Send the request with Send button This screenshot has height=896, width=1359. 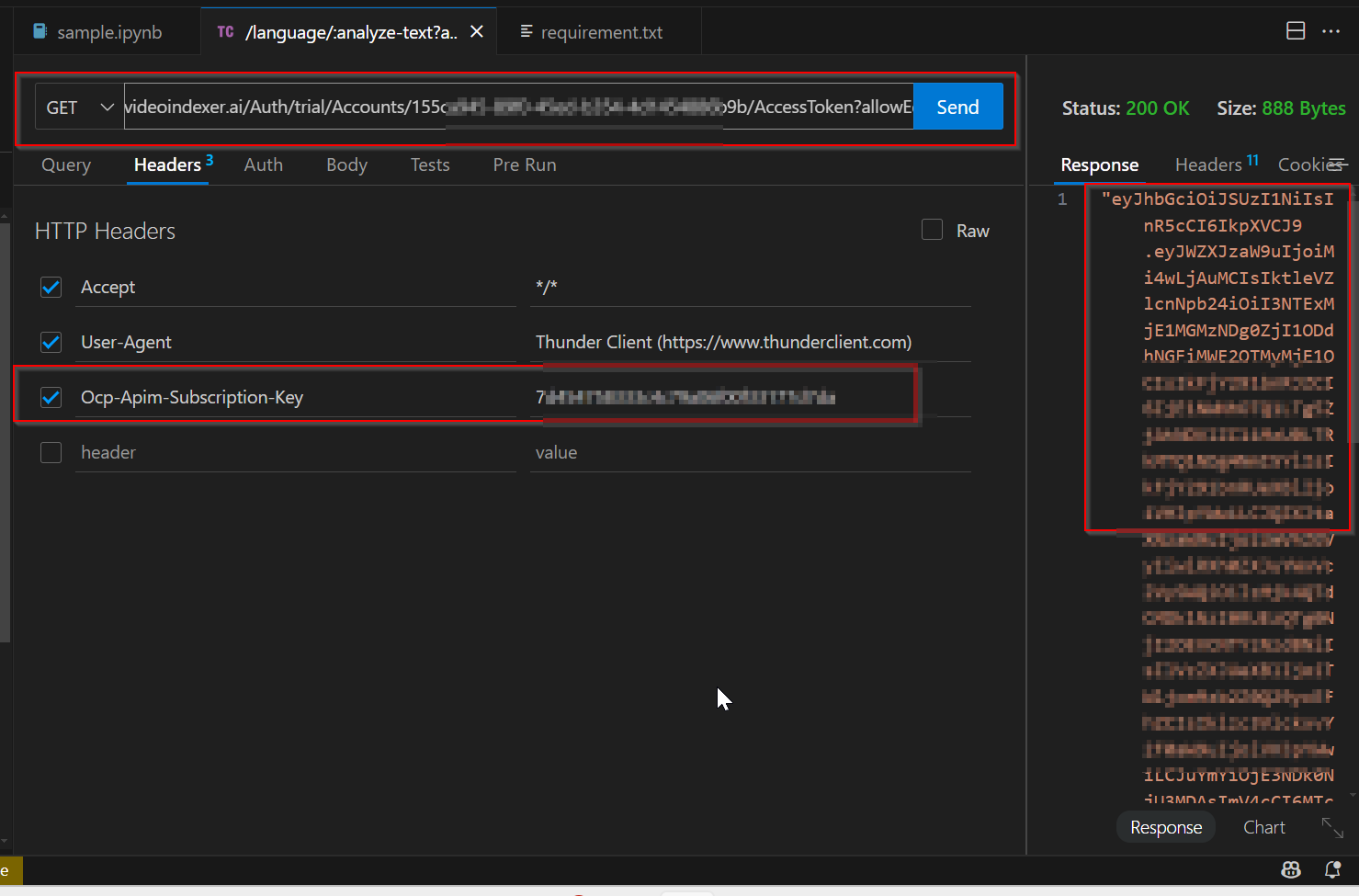click(x=957, y=108)
